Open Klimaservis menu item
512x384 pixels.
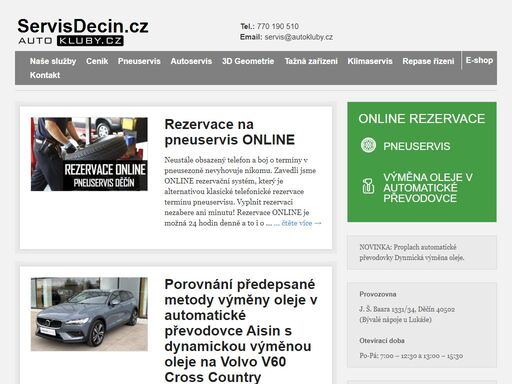point(370,61)
